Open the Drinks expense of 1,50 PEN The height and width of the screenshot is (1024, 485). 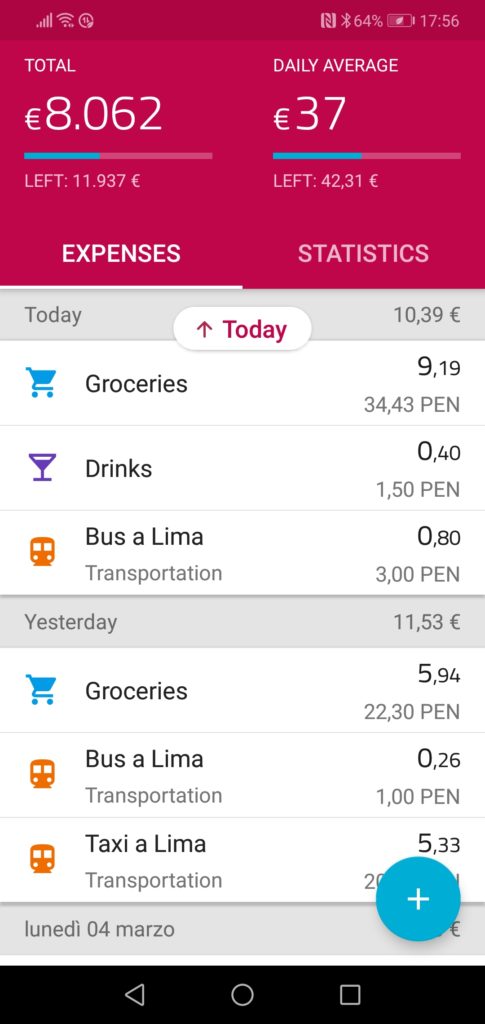coord(242,468)
